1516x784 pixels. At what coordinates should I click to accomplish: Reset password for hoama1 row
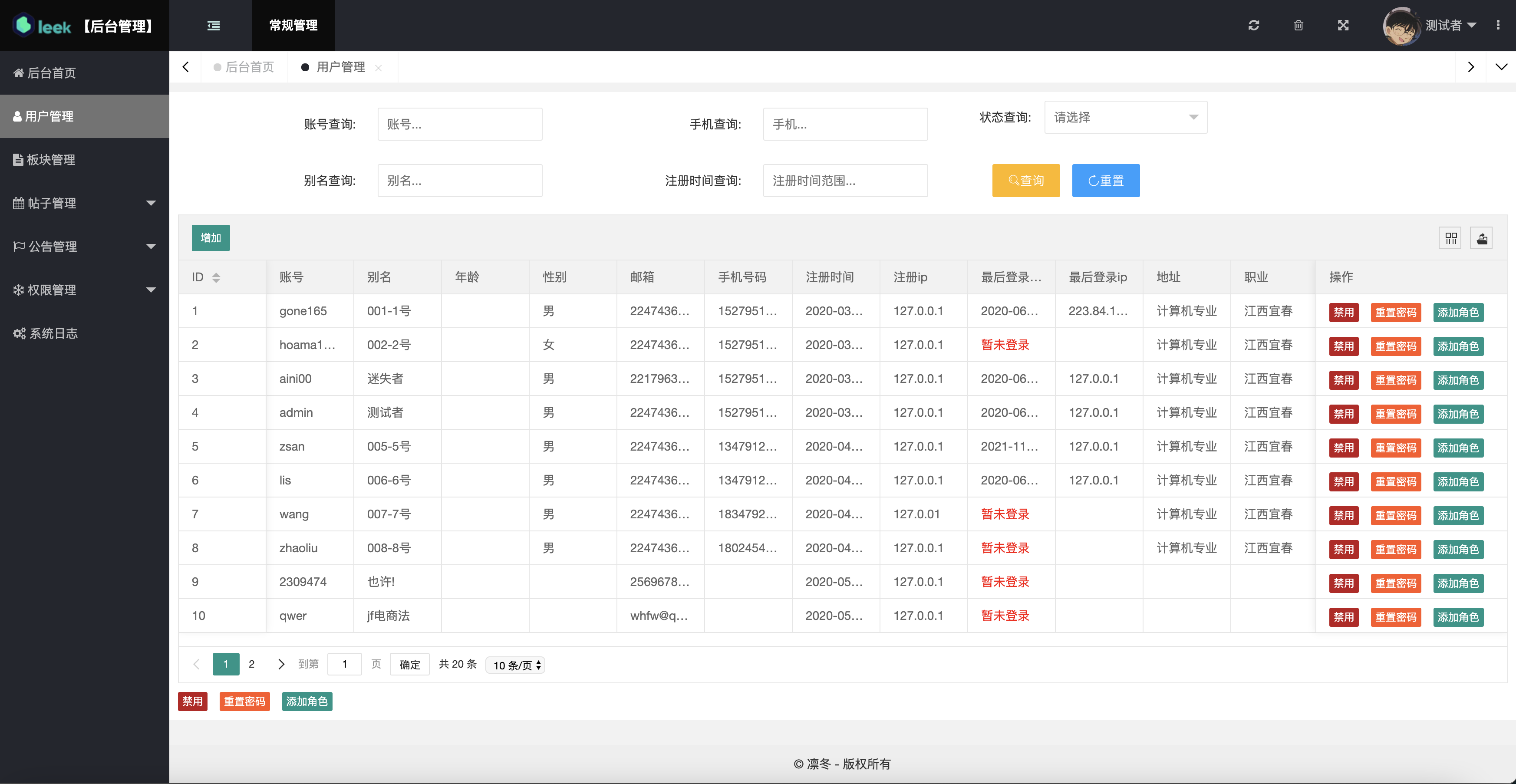coord(1395,346)
